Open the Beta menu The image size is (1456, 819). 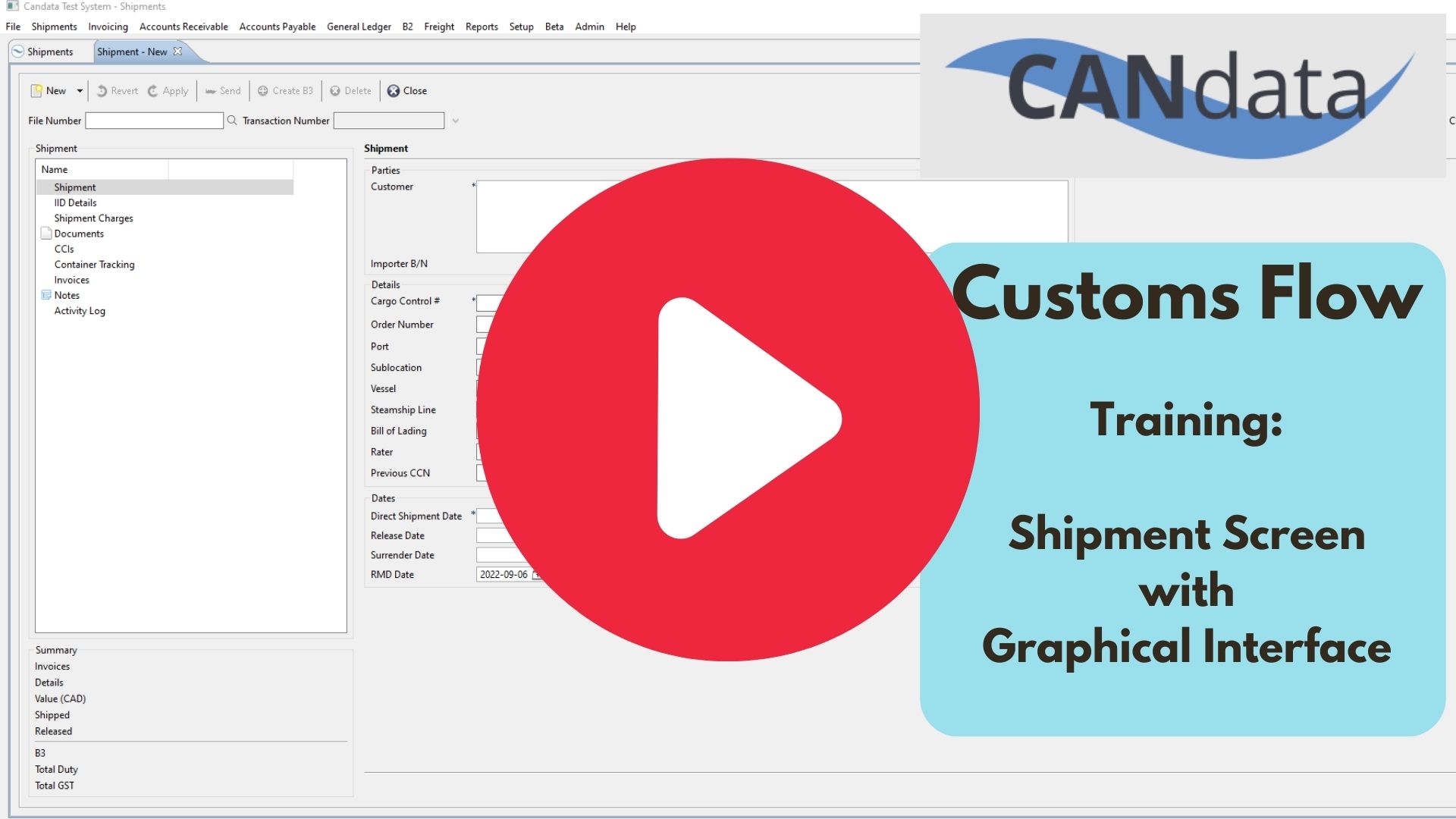click(554, 27)
